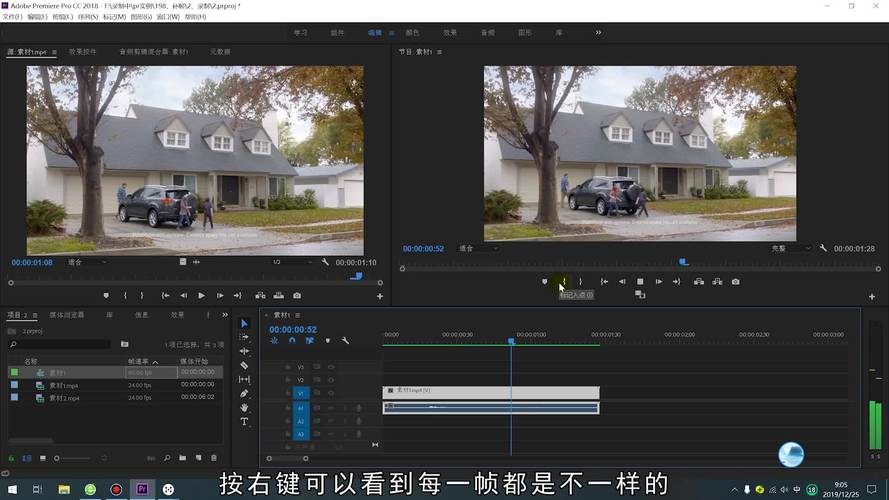Select the 素材2.mp4 clip in project panel
This screenshot has height=500, width=889.
[64, 397]
